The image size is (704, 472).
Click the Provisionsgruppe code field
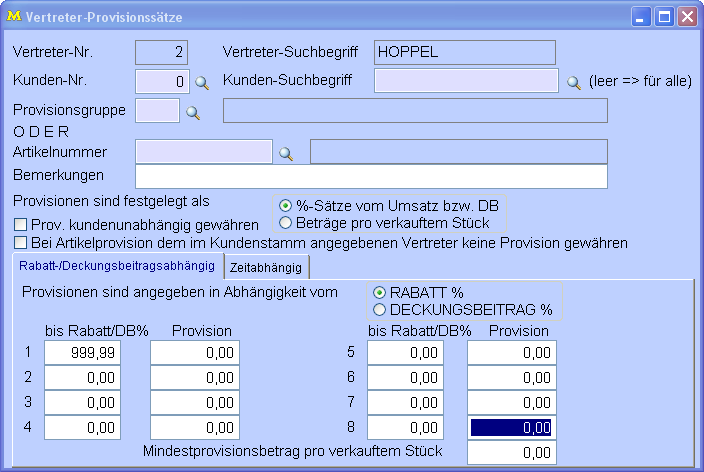click(158, 110)
